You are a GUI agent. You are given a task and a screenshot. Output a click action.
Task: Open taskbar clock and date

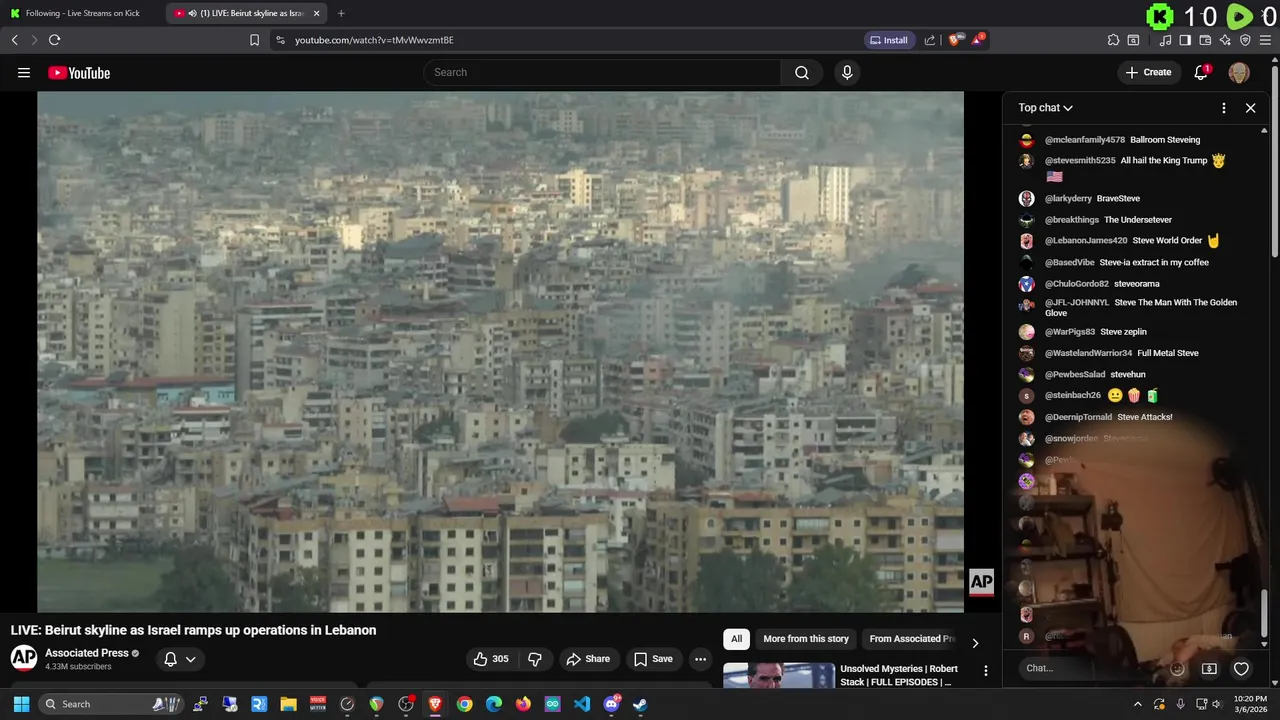coord(1250,704)
